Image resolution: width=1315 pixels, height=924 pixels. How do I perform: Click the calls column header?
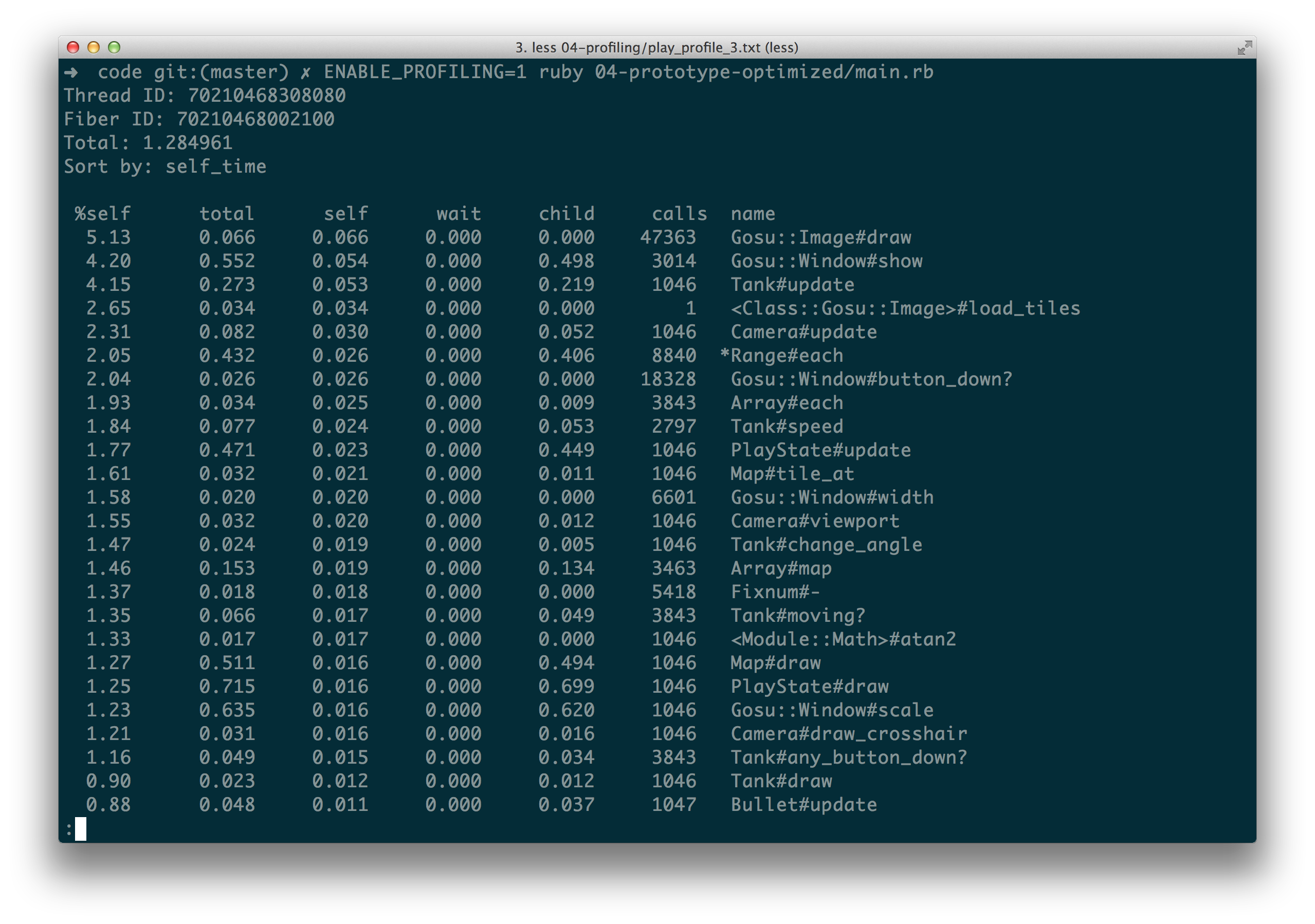(x=679, y=214)
